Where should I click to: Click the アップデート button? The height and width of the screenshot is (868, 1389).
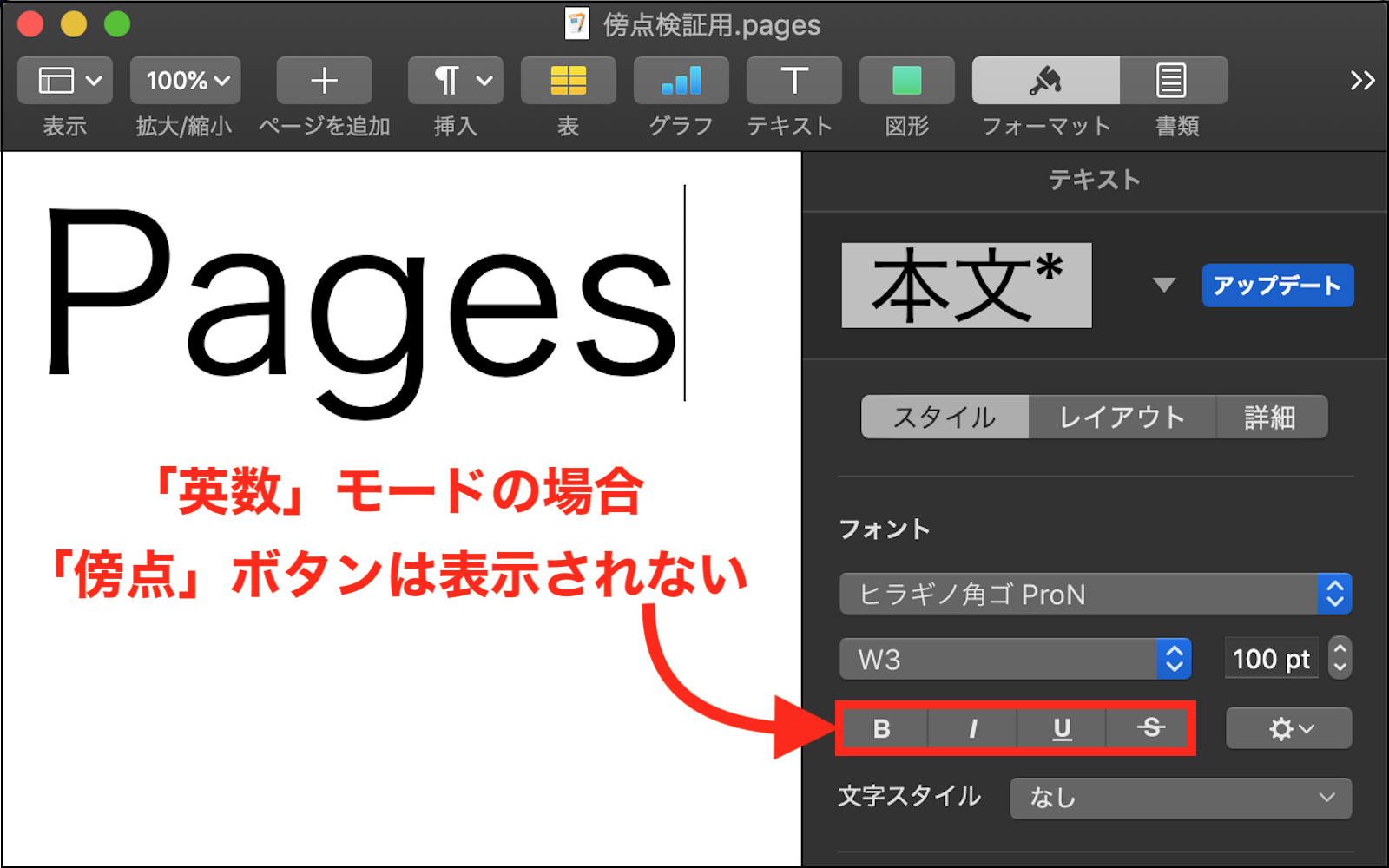(1277, 286)
